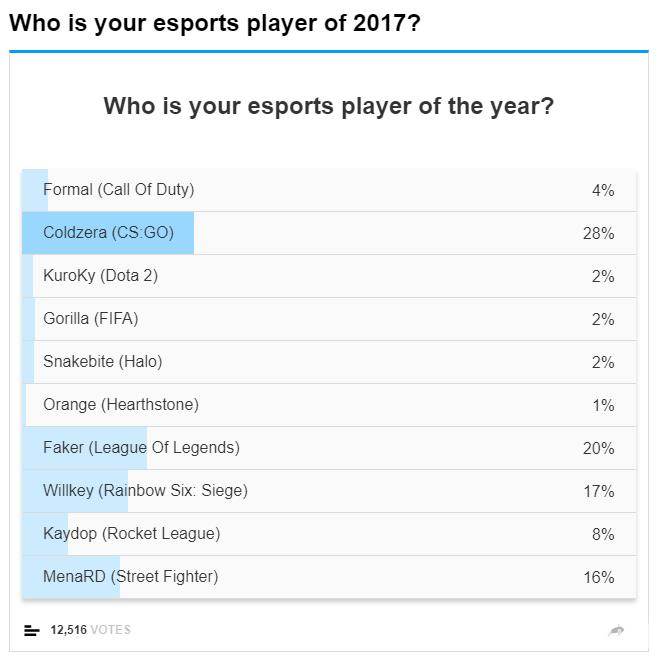Screen dimensions: 670x658
Task: Click Coldzera's 28% result label
Action: [598, 233]
